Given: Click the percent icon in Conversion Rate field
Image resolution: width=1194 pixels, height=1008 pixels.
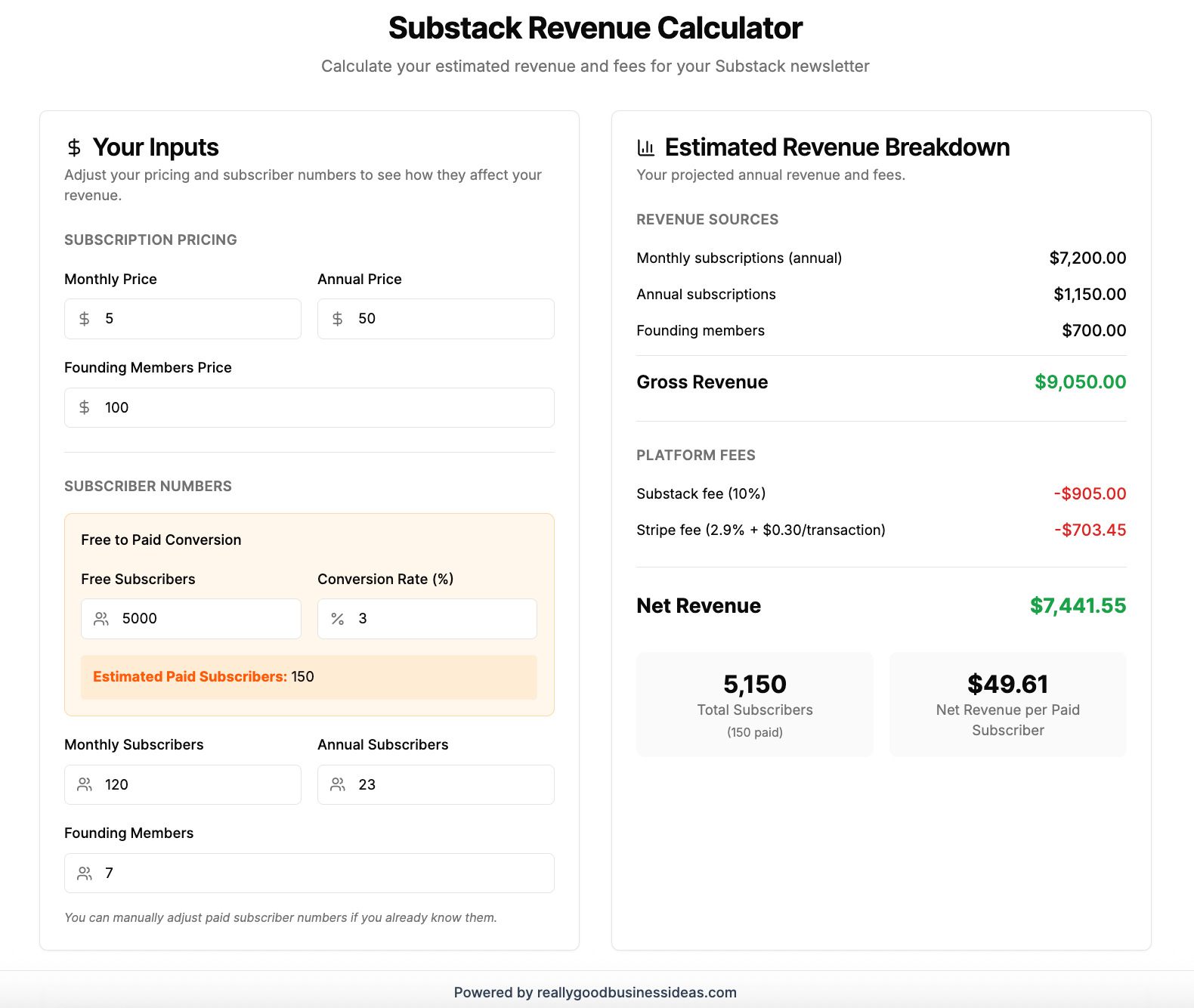Looking at the screenshot, I should point(338,619).
